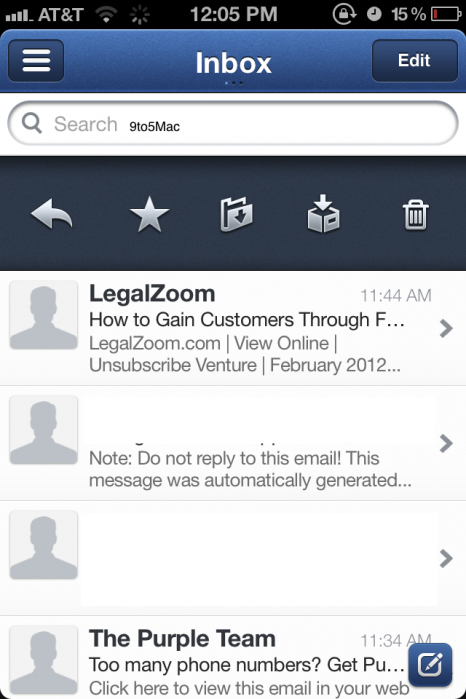This screenshot has height=699, width=466.
Task: Tap the battery indicator in status bar
Action: pyautogui.click(x=446, y=14)
